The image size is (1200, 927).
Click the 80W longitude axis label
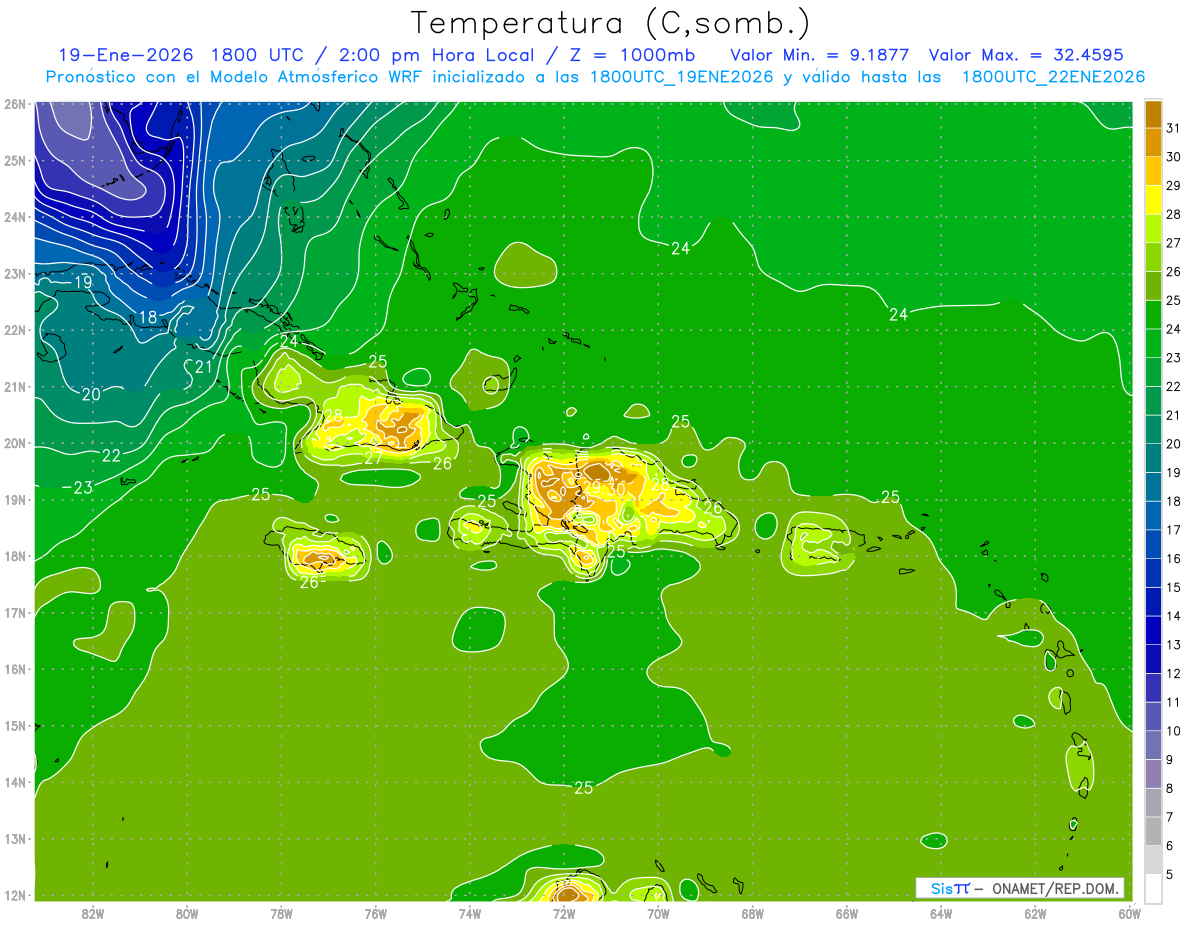click(186, 912)
